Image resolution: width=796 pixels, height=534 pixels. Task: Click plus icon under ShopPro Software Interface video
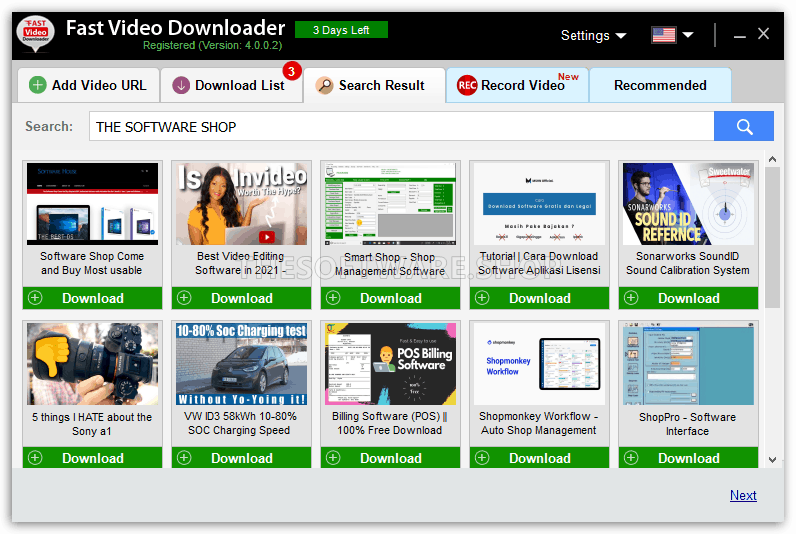[631, 457]
